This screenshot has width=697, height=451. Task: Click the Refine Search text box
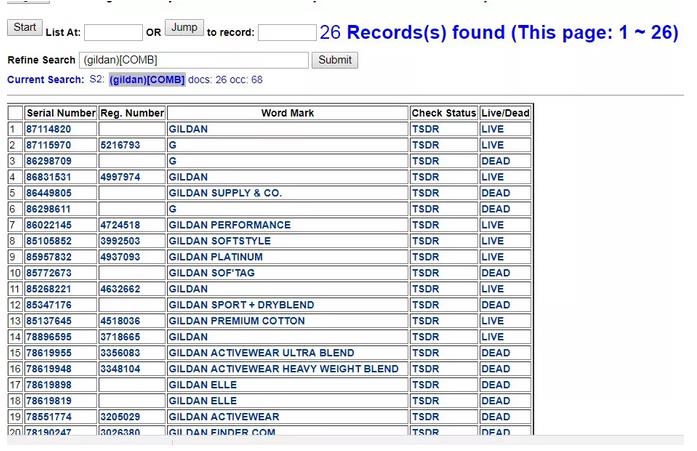pyautogui.click(x=194, y=60)
